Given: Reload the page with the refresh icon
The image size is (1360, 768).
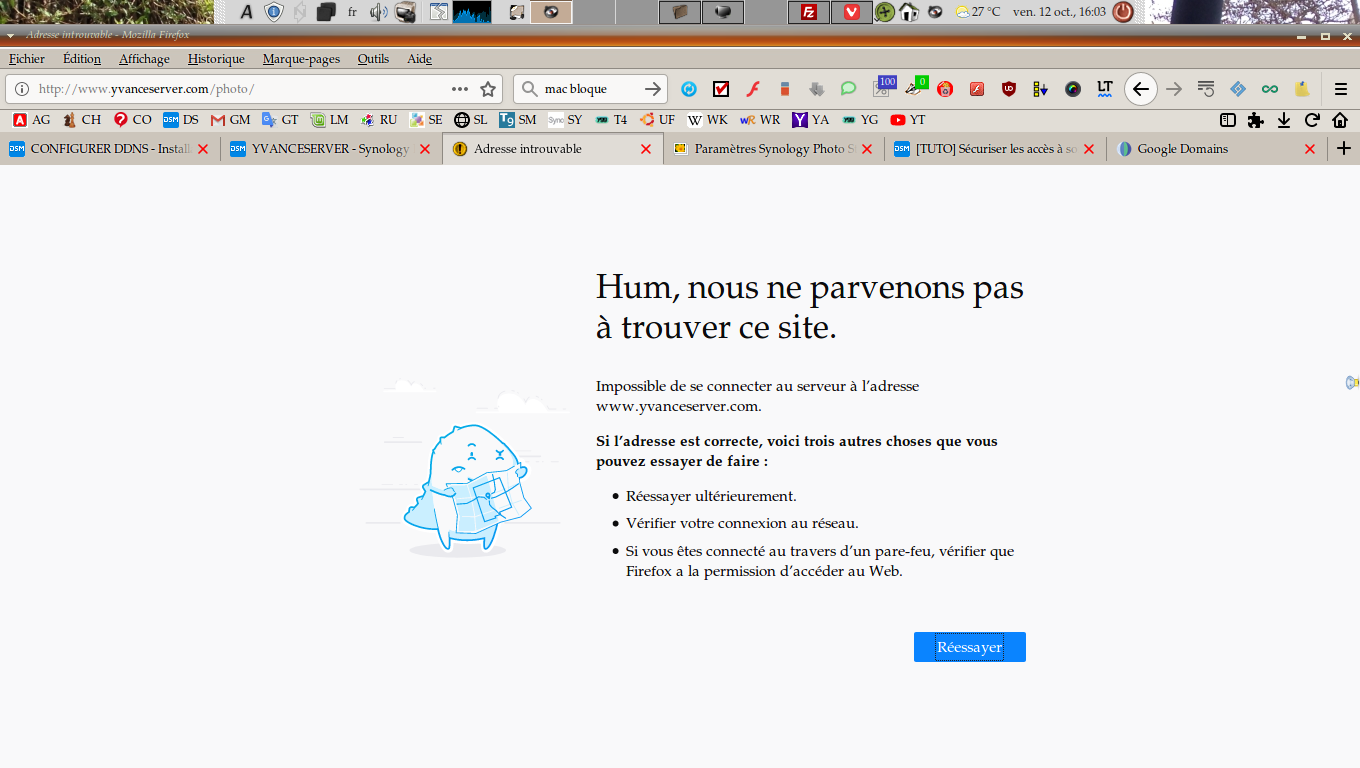Looking at the screenshot, I should point(1312,120).
